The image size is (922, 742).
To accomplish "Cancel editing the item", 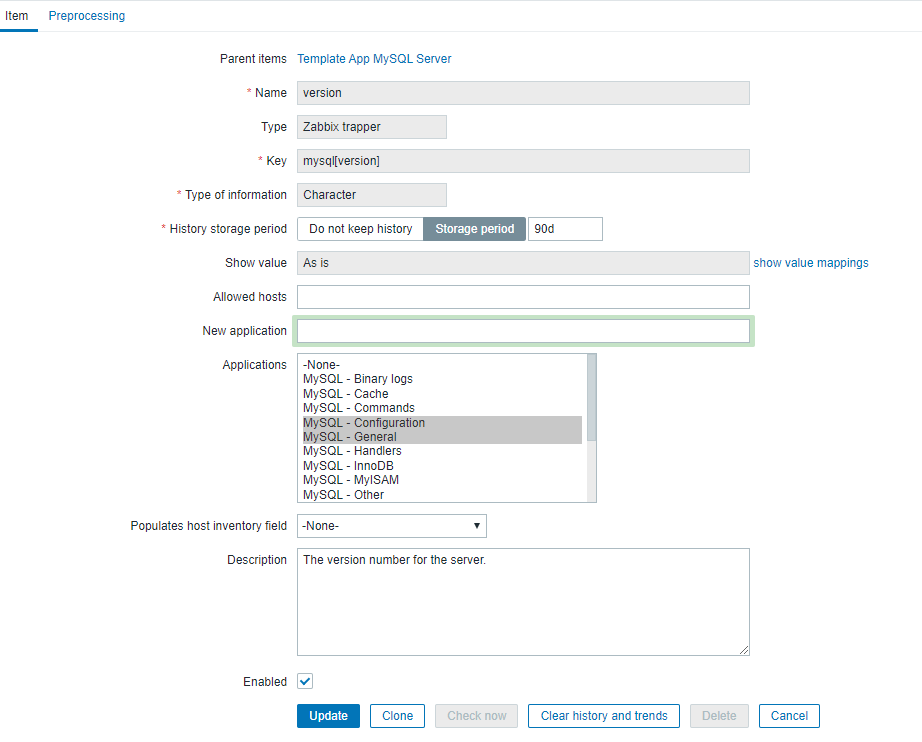I will tap(789, 716).
